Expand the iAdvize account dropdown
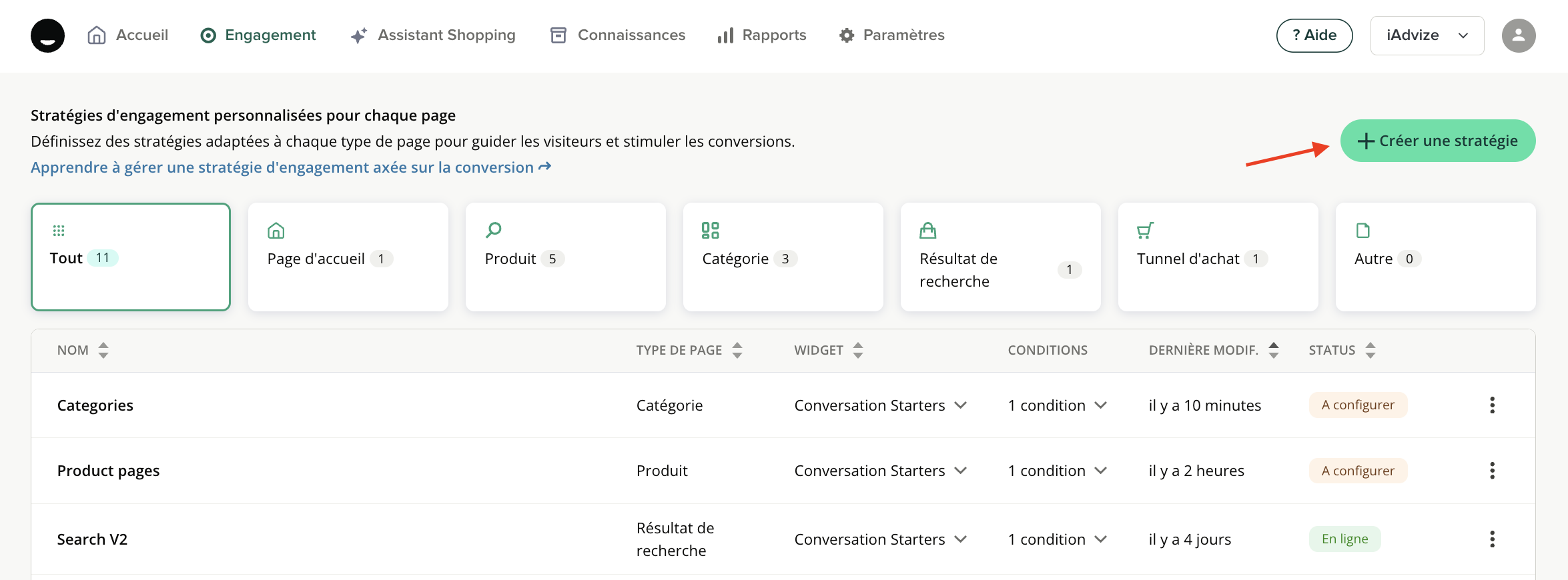The image size is (1568, 580). point(1427,35)
